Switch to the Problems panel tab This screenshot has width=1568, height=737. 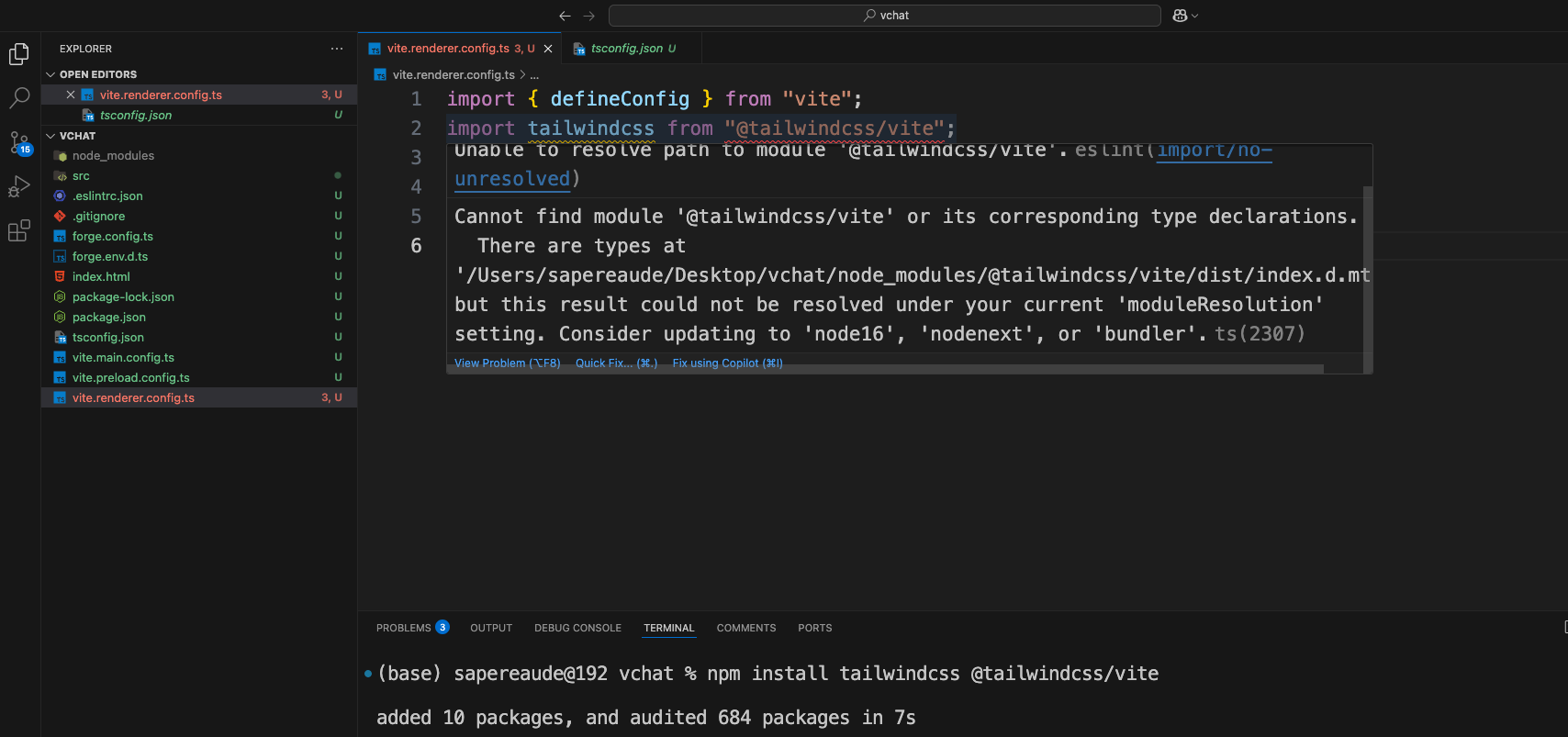(404, 628)
